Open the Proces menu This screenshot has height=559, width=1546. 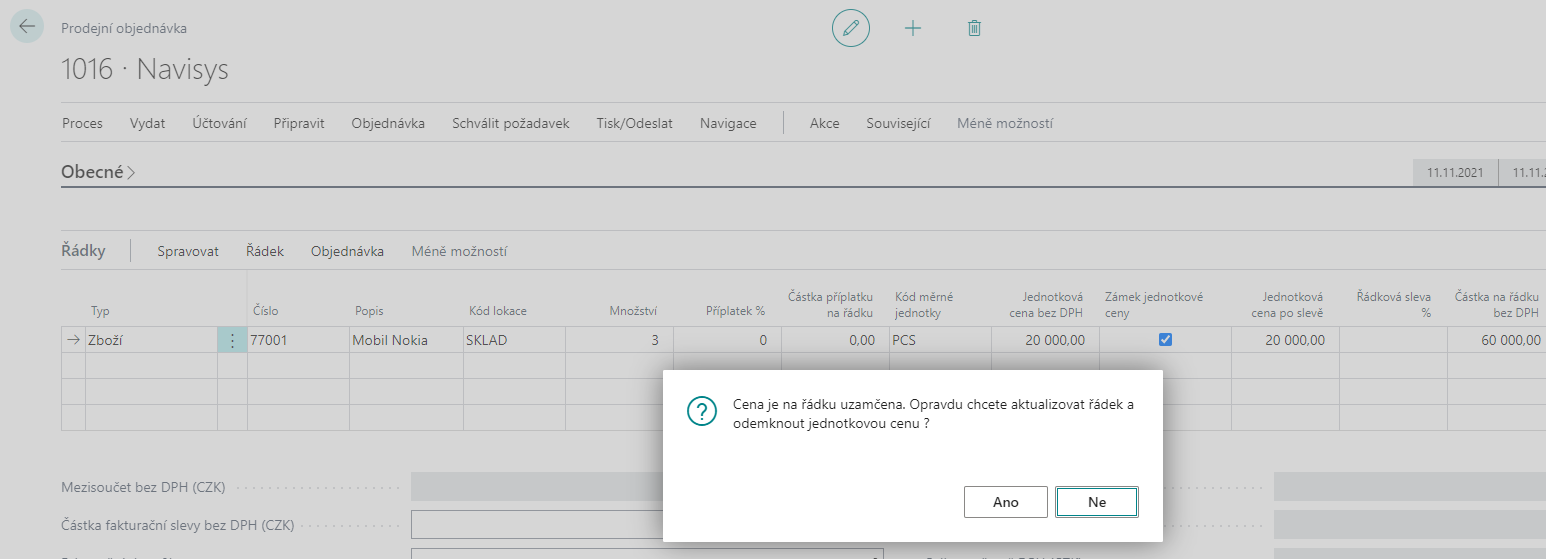click(82, 124)
